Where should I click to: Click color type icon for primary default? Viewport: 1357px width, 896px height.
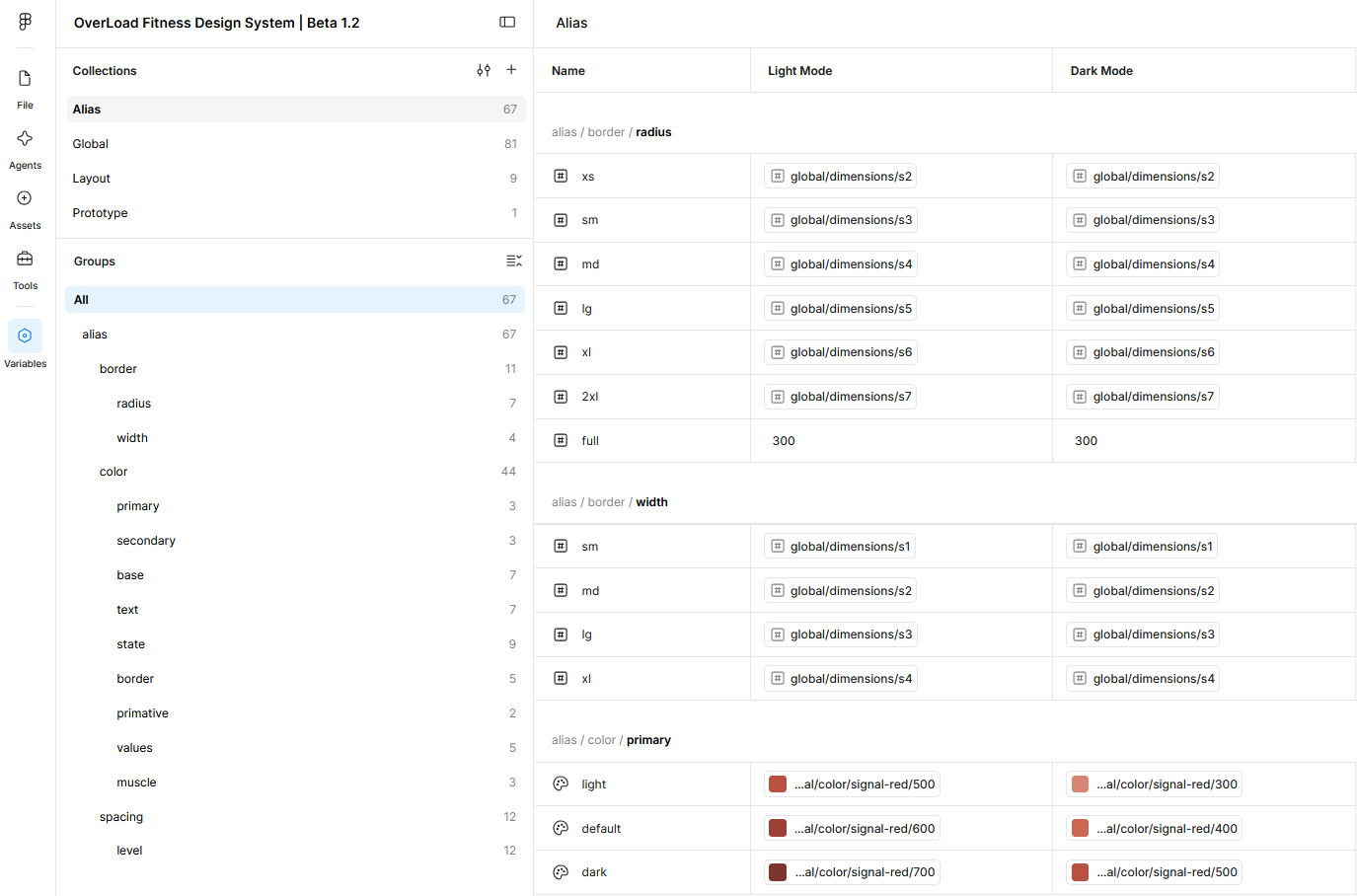(x=561, y=828)
